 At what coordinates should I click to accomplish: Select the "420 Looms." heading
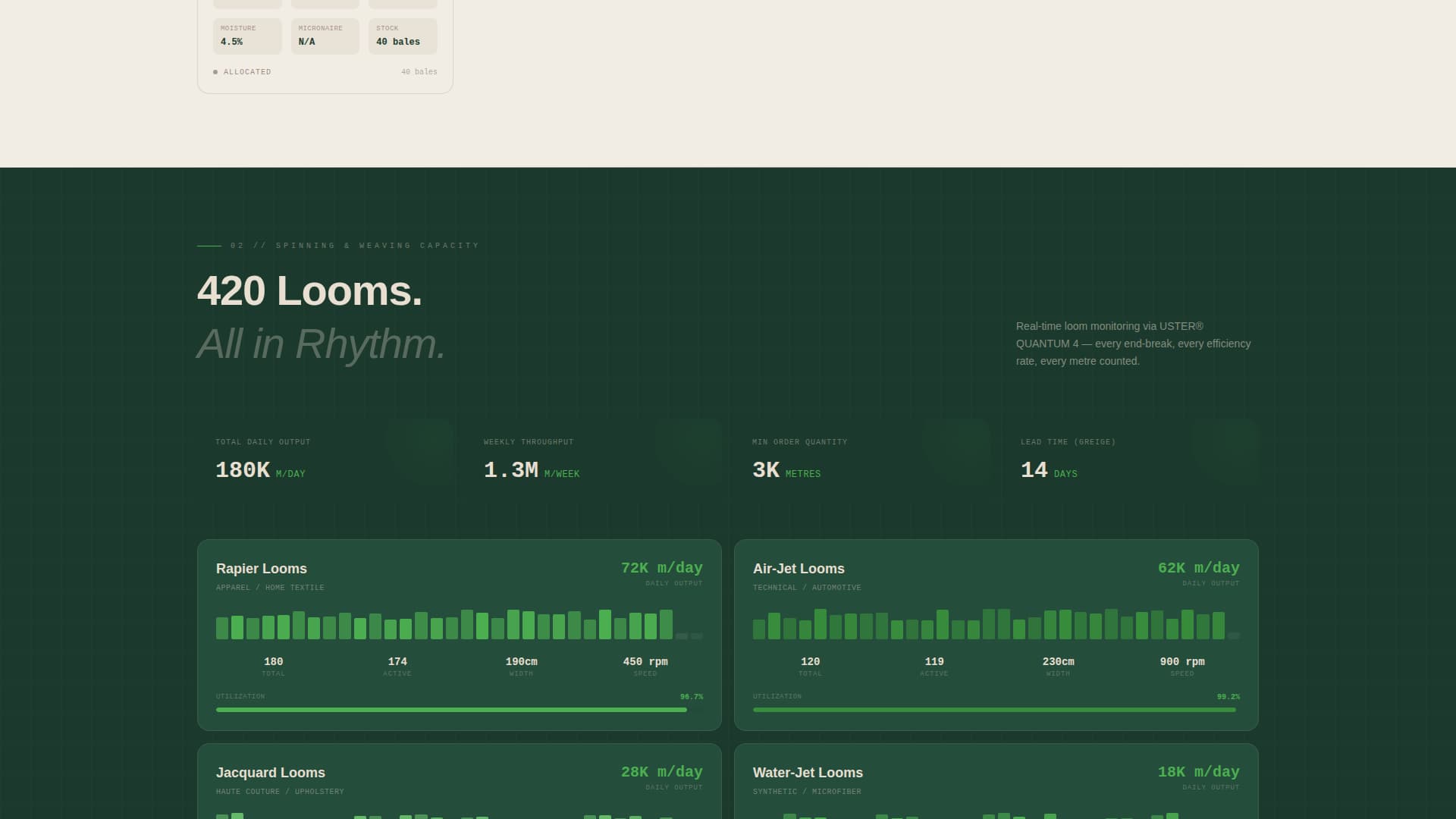[309, 291]
